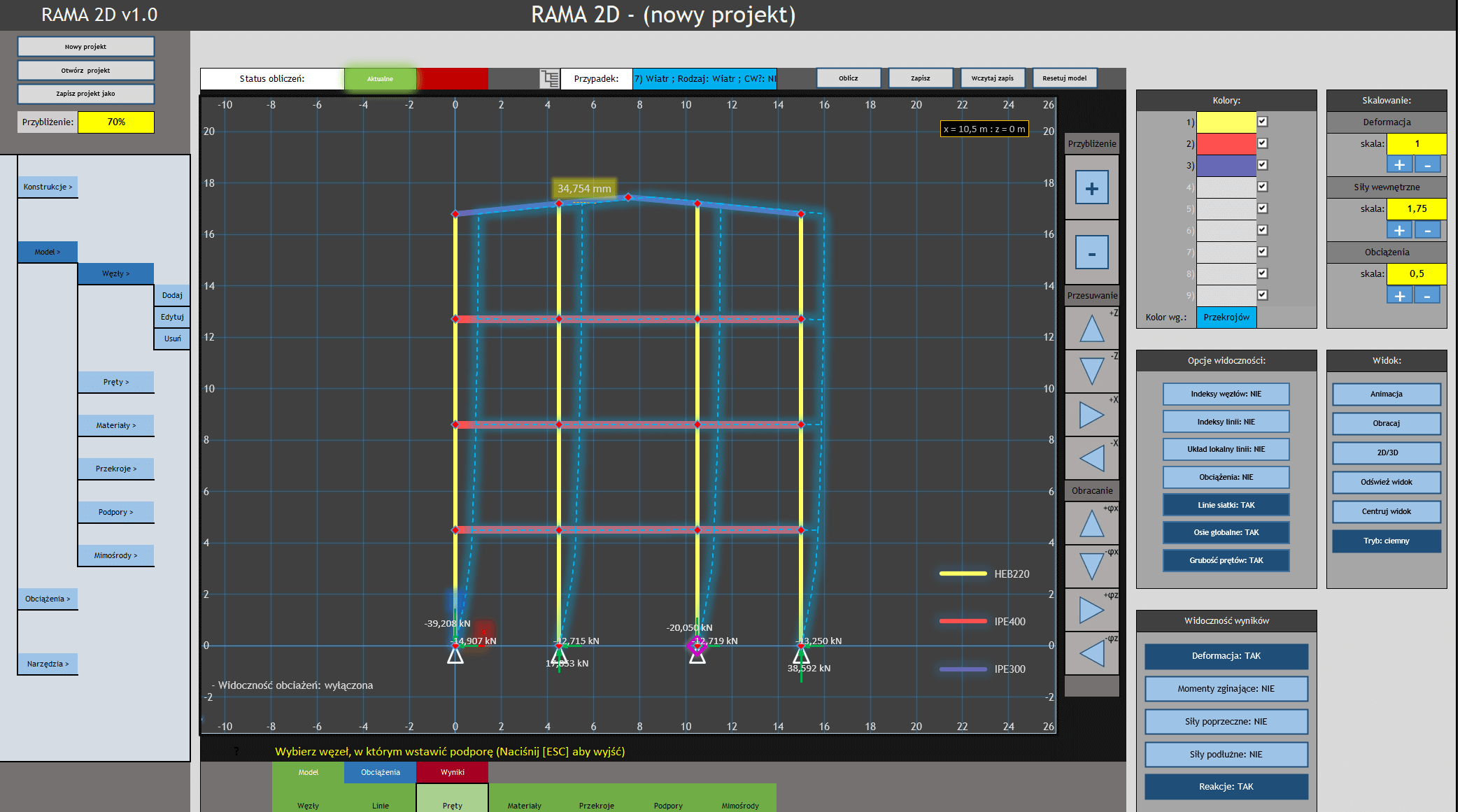Click the Animacja view button

click(1386, 394)
